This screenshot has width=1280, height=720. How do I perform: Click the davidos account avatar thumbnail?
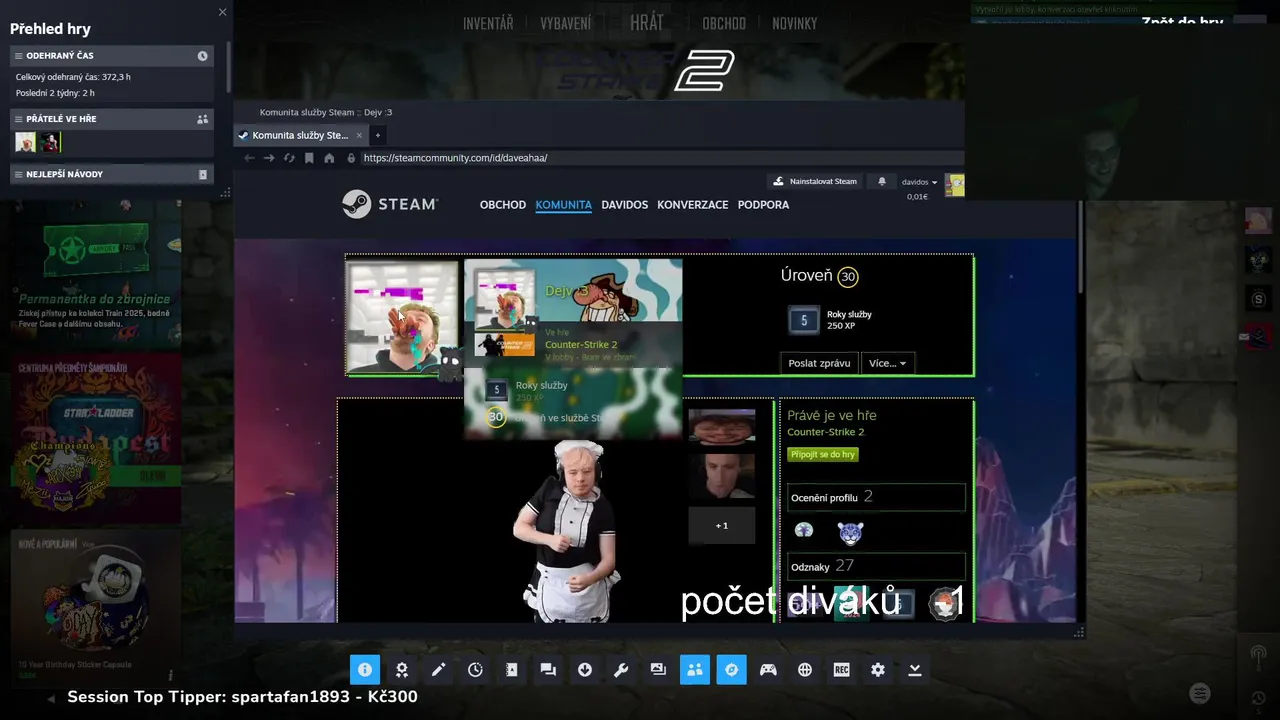pos(955,185)
